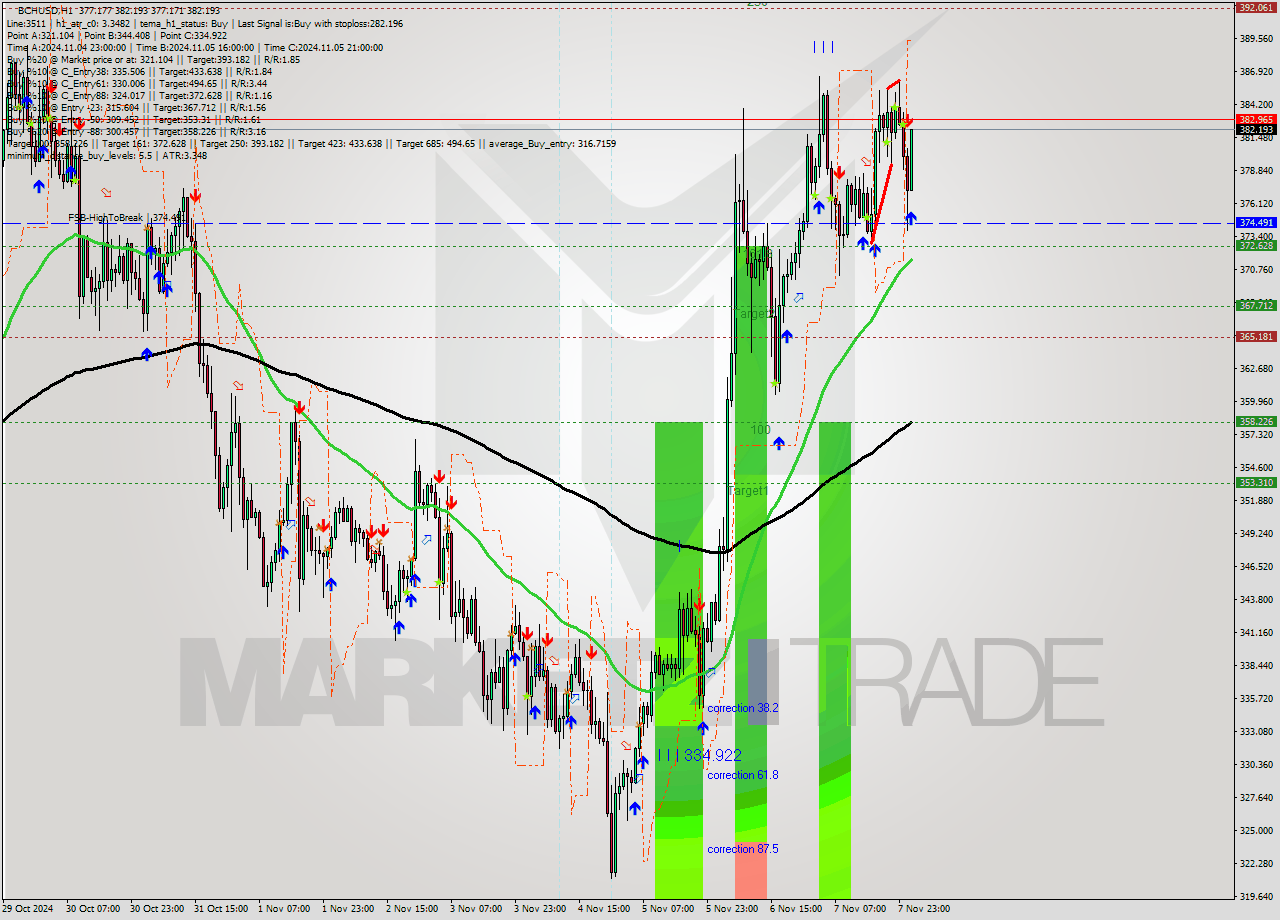This screenshot has height=920, width=1280.
Task: Click the 'Target1' label on green zone
Action: coord(748,491)
